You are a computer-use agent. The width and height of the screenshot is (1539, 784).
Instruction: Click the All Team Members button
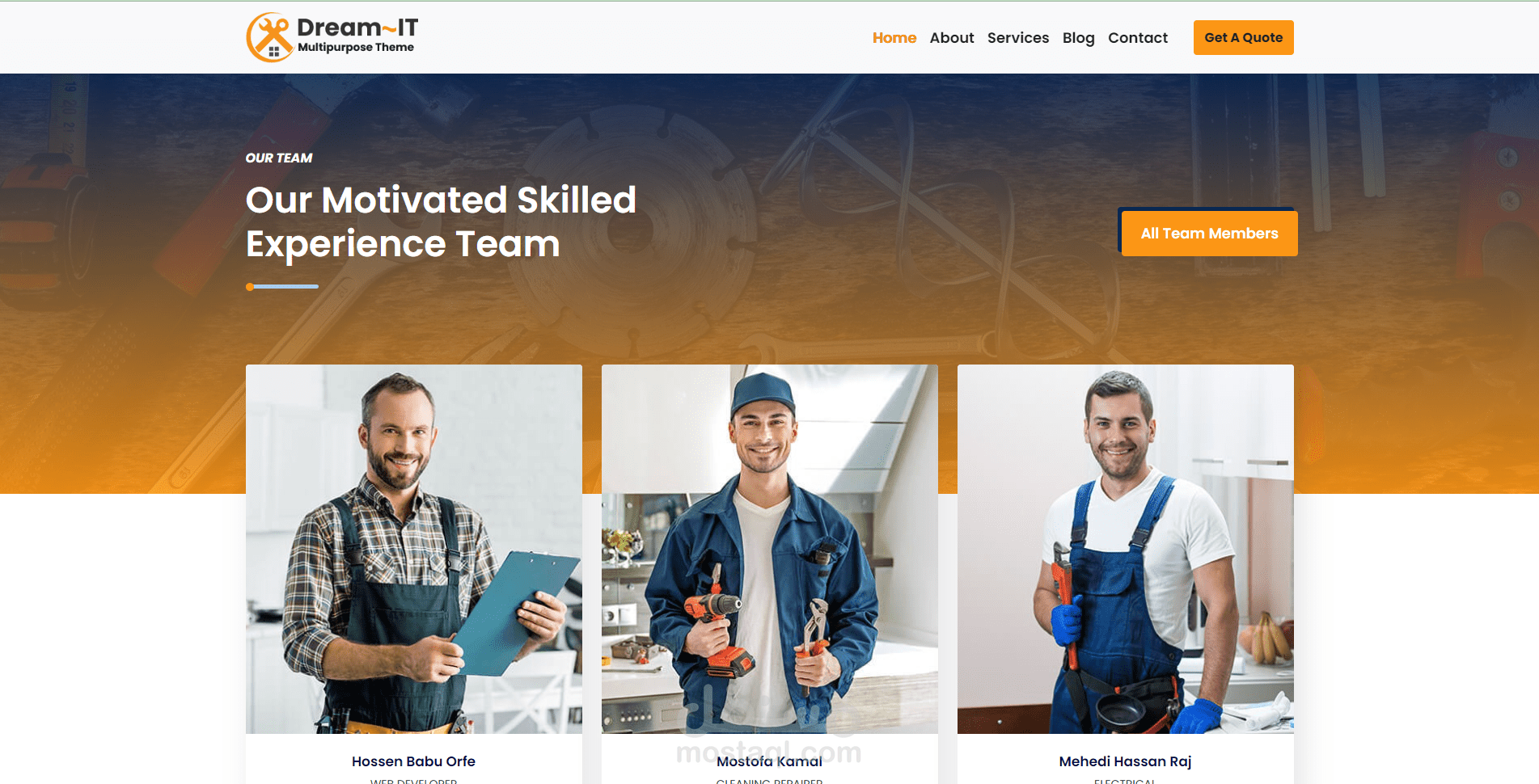point(1210,234)
